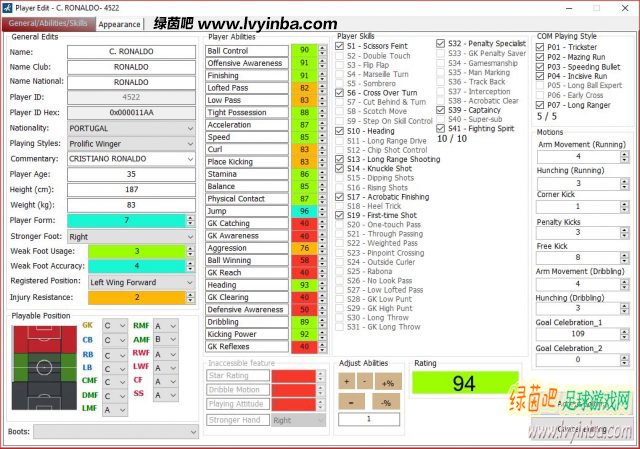Expand the Registered Position dropdown
The height and width of the screenshot is (449, 640).
pyautogui.click(x=142, y=282)
